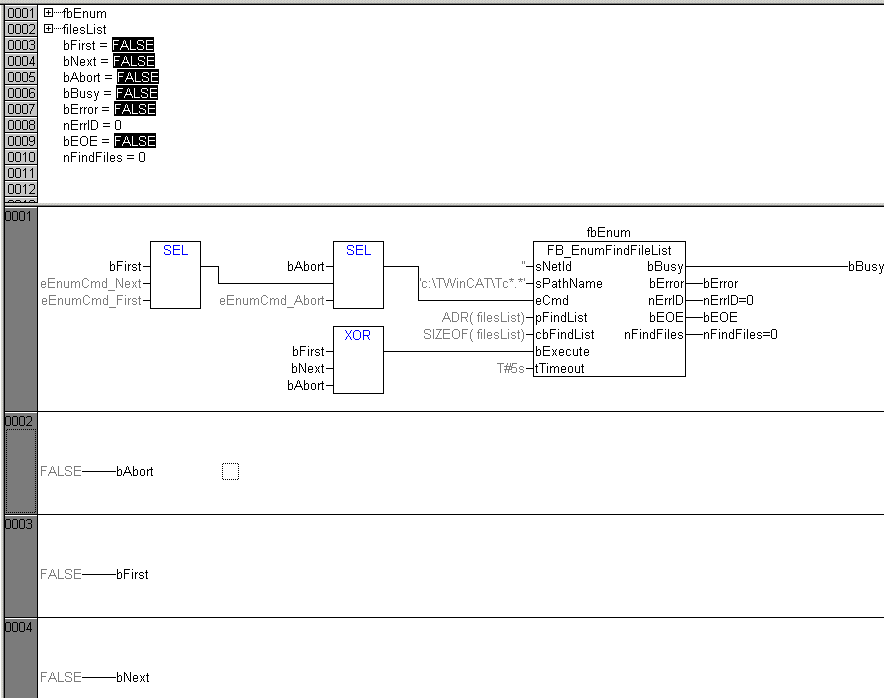
Task: Click bFirst input of first SEL
Action: [125, 266]
